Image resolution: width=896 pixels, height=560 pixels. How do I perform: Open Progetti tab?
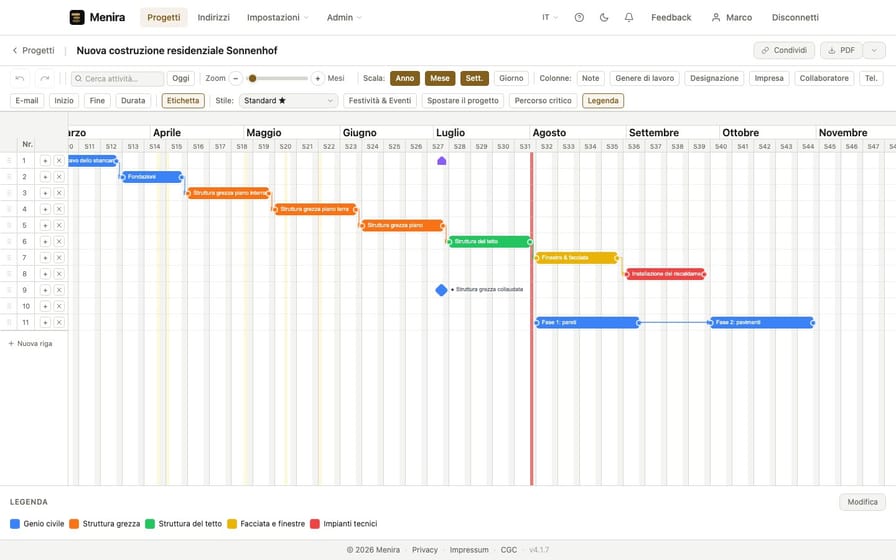click(163, 18)
